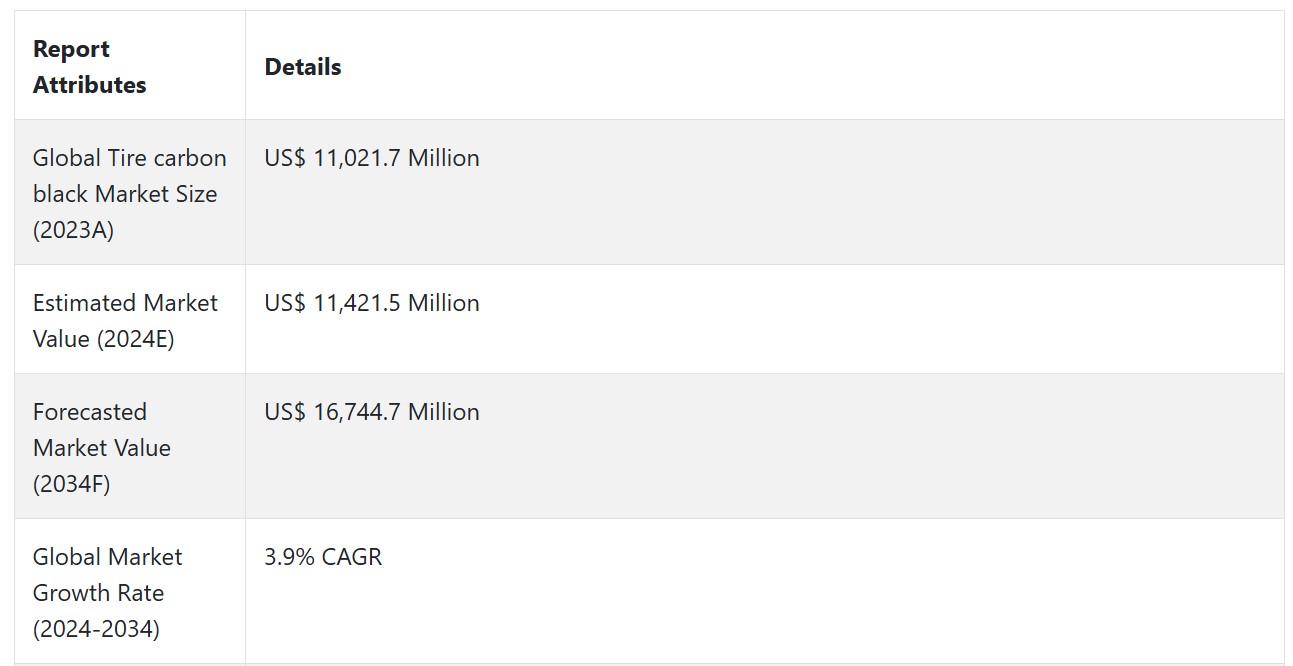Select the Forecasted Market Value (2034F) cell
The width and height of the screenshot is (1293, 666).
click(130, 447)
